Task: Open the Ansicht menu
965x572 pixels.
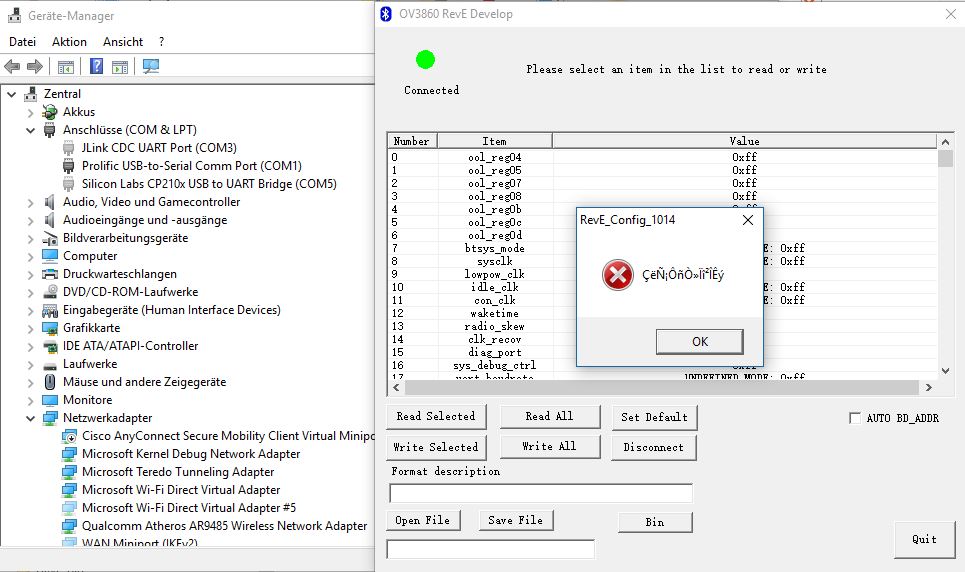Action: pos(122,42)
